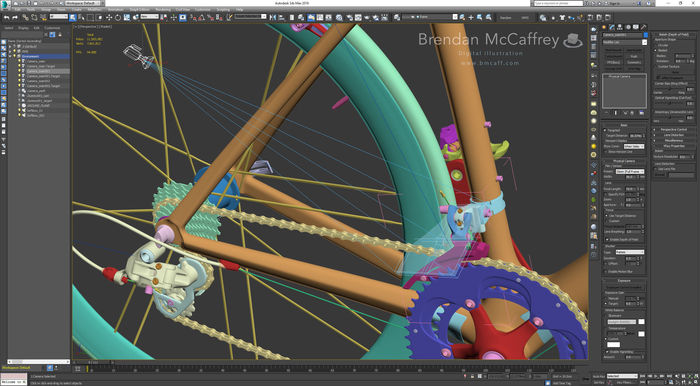700x386 pixels.
Task: Open the Edit menu
Action: (x=17, y=9)
